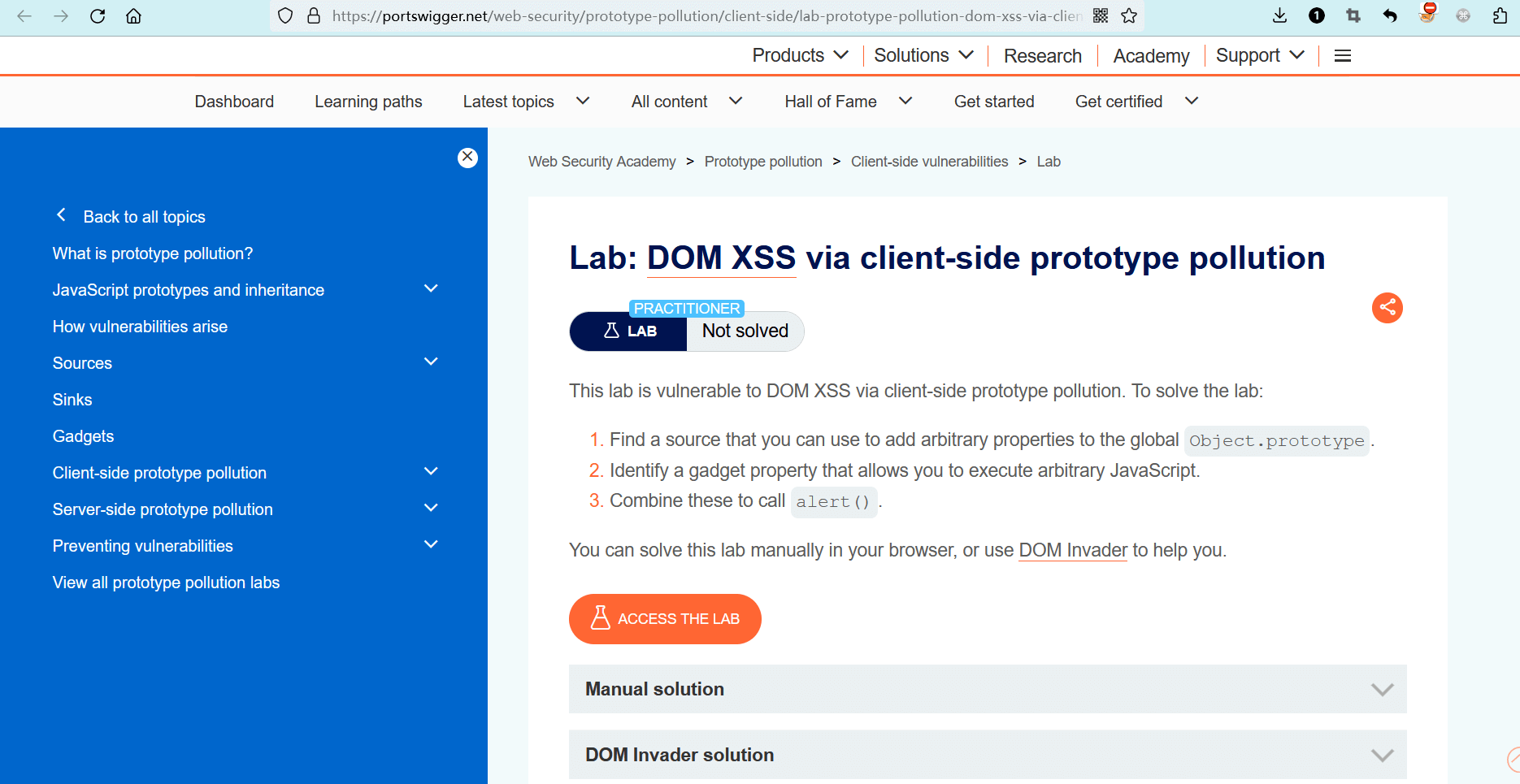Viewport: 1520px width, 784px height.
Task: Go to the Dashboard tab
Action: point(234,102)
